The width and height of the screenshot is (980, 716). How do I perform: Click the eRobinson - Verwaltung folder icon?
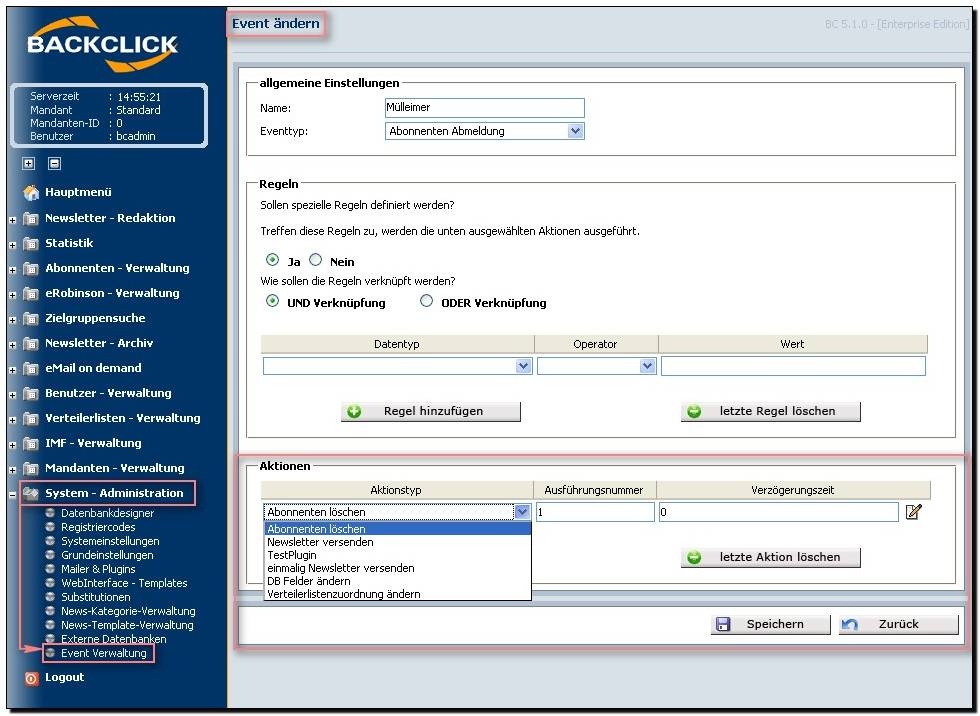31,293
